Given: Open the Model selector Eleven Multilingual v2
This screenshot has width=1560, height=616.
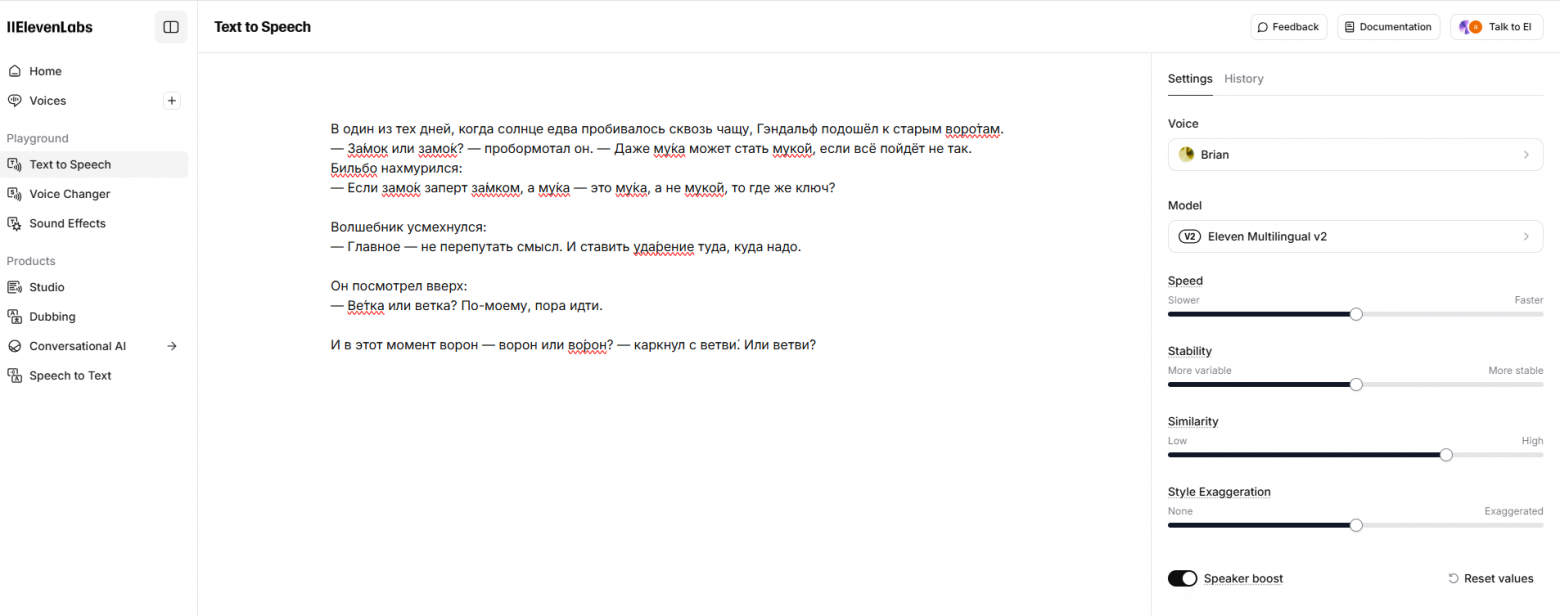Looking at the screenshot, I should pyautogui.click(x=1355, y=237).
